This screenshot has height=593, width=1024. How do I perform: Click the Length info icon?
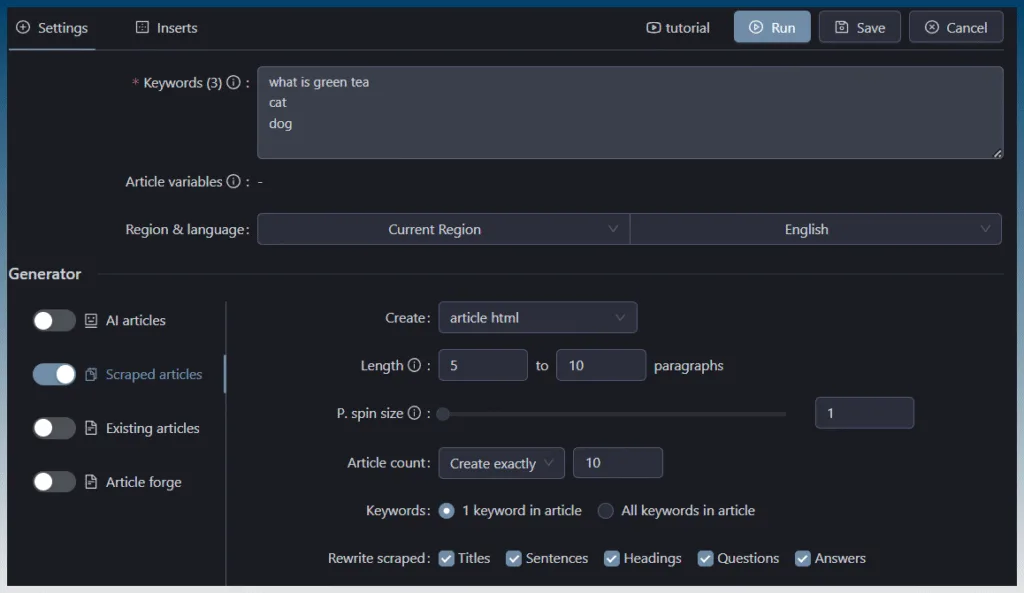click(x=414, y=365)
